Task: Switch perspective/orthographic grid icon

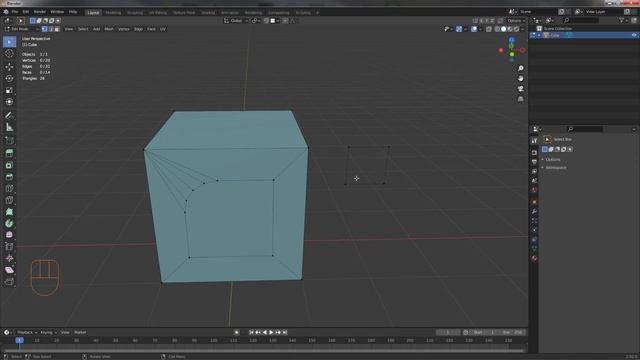Action: click(x=520, y=99)
